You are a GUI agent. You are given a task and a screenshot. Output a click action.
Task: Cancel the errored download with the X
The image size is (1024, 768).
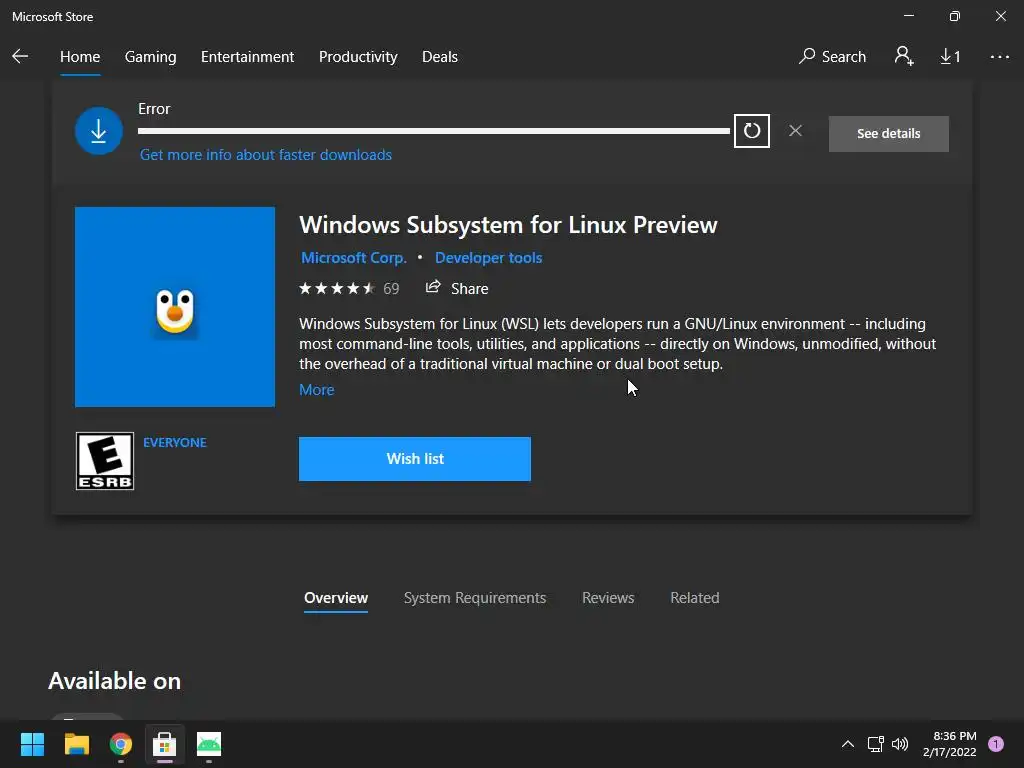tap(795, 131)
